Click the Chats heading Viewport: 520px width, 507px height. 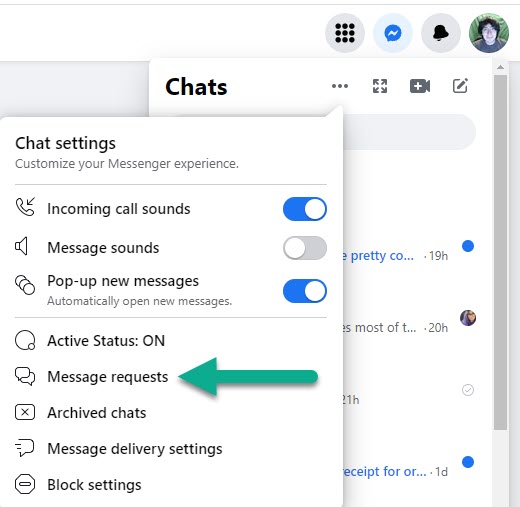click(x=196, y=87)
